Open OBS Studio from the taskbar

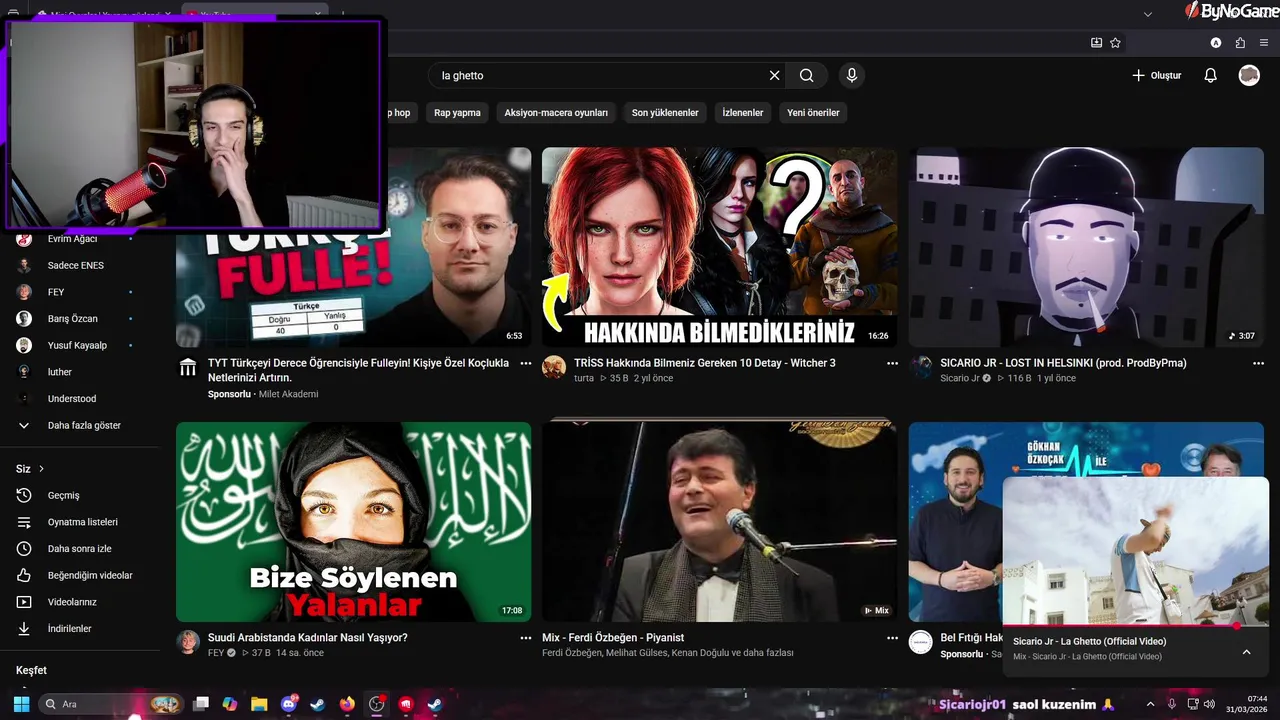[376, 704]
